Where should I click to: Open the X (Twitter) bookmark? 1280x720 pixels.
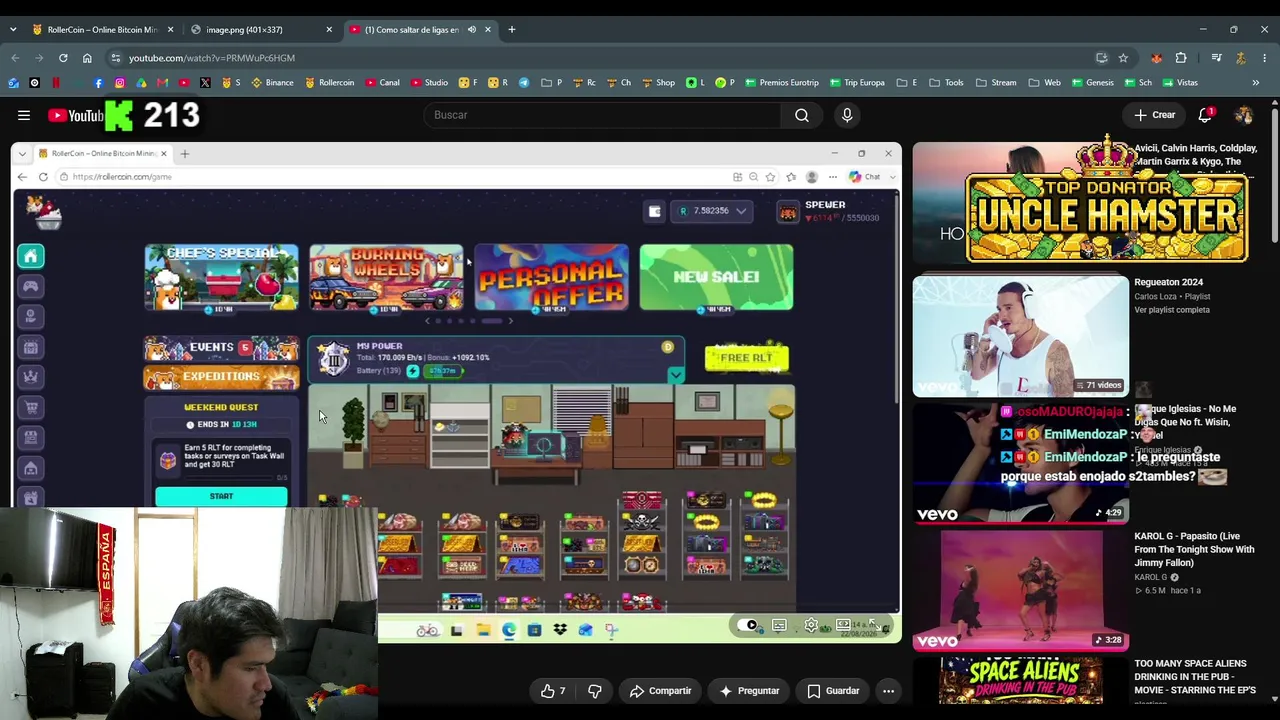pyautogui.click(x=205, y=83)
